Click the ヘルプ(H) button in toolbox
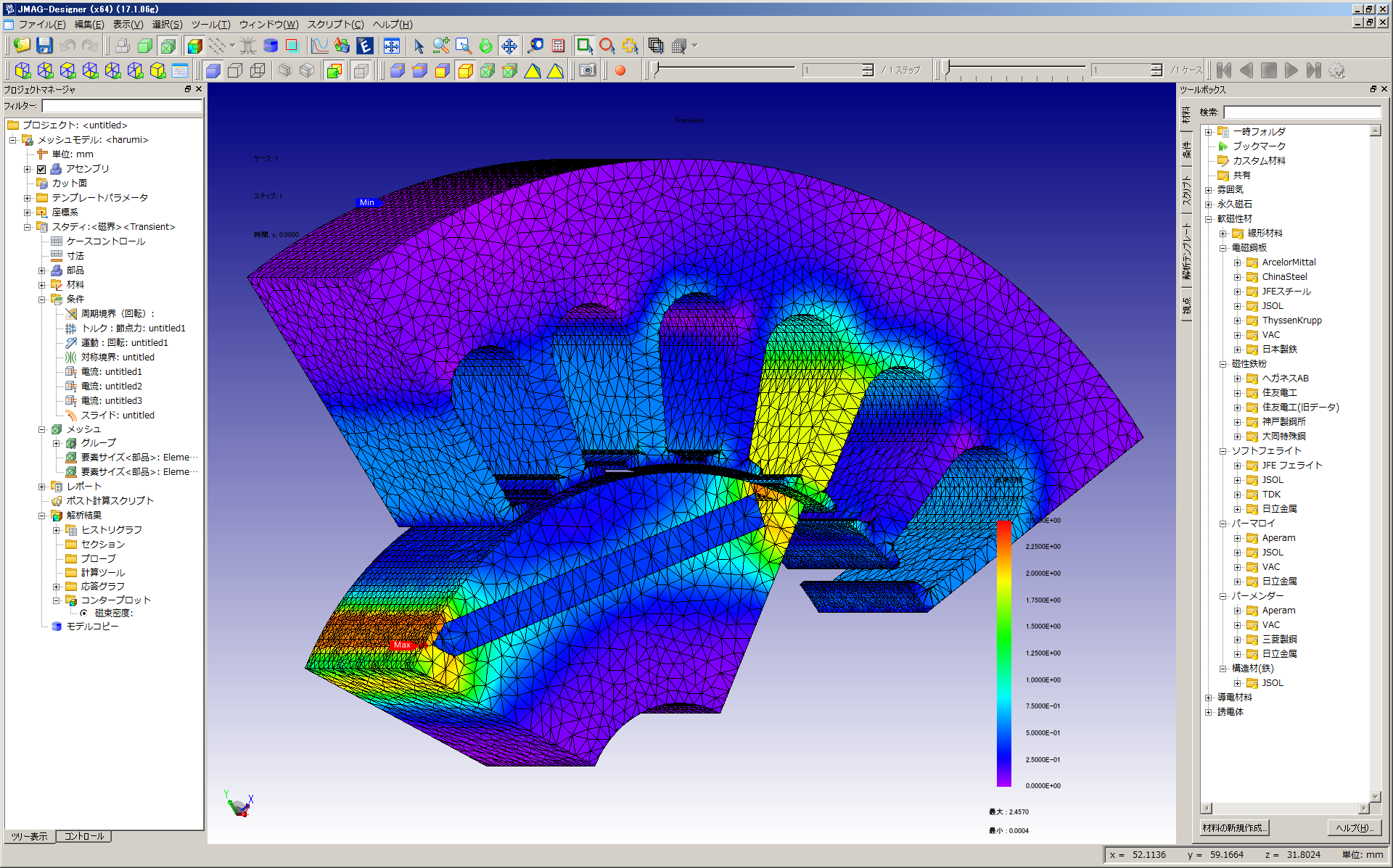 click(x=1354, y=827)
